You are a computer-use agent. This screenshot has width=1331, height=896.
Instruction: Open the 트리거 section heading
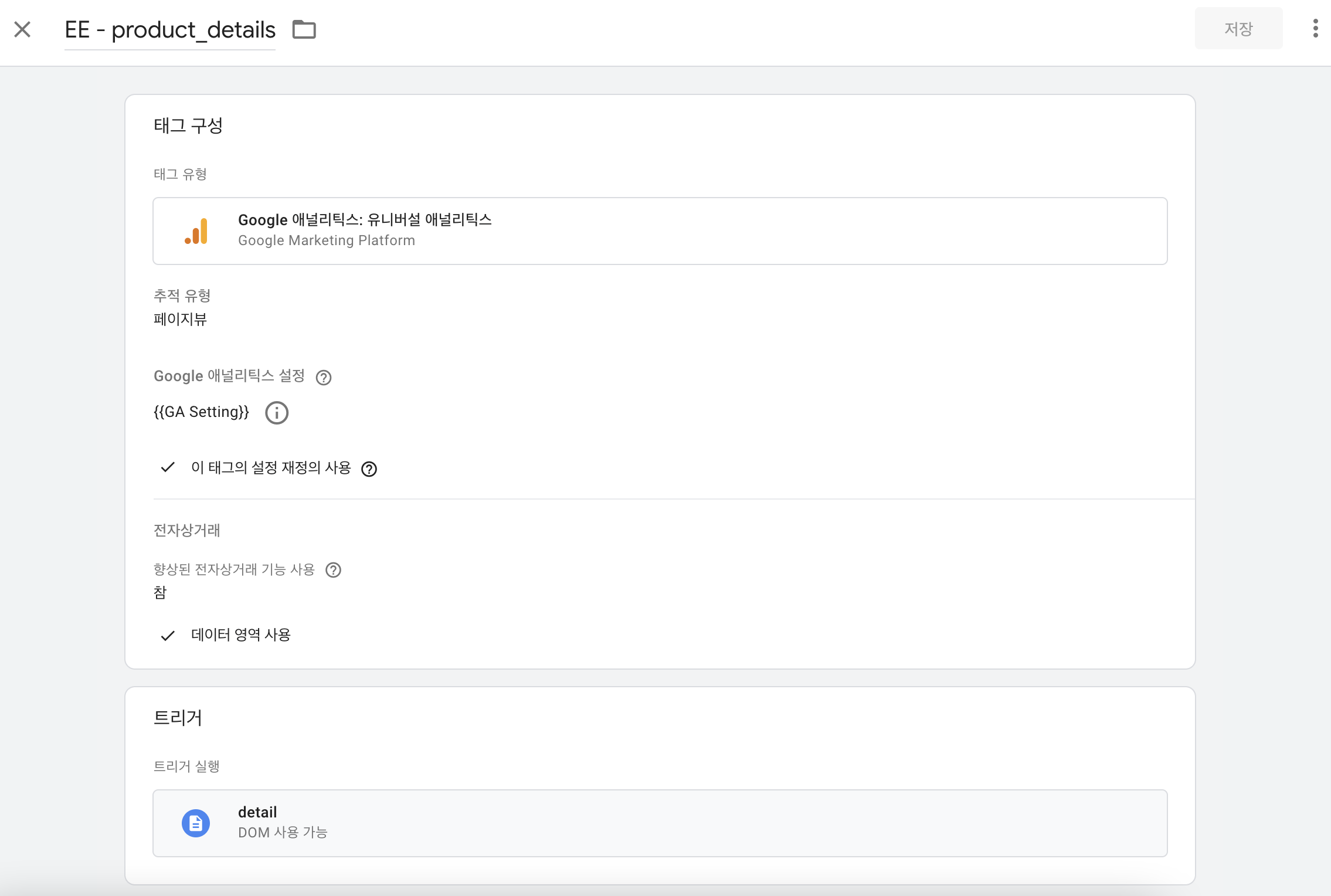178,718
